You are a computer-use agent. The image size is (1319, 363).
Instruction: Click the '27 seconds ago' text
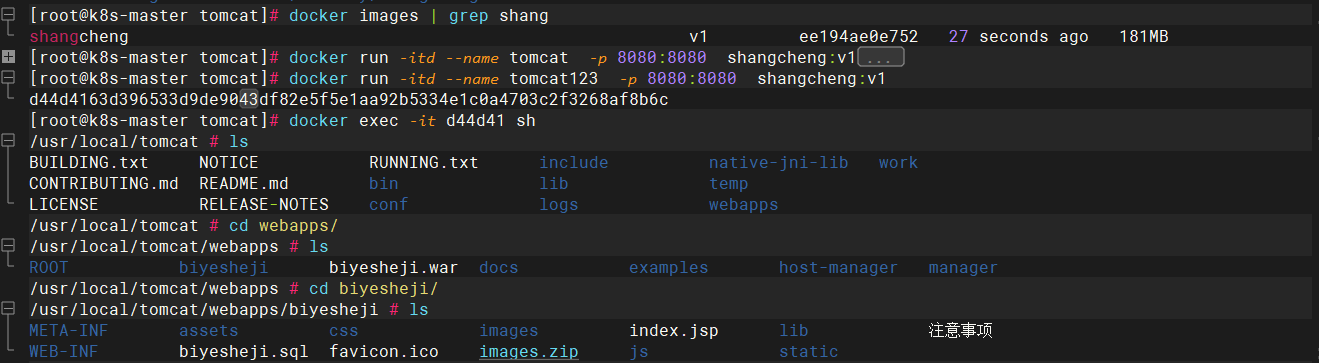[x=1019, y=37]
